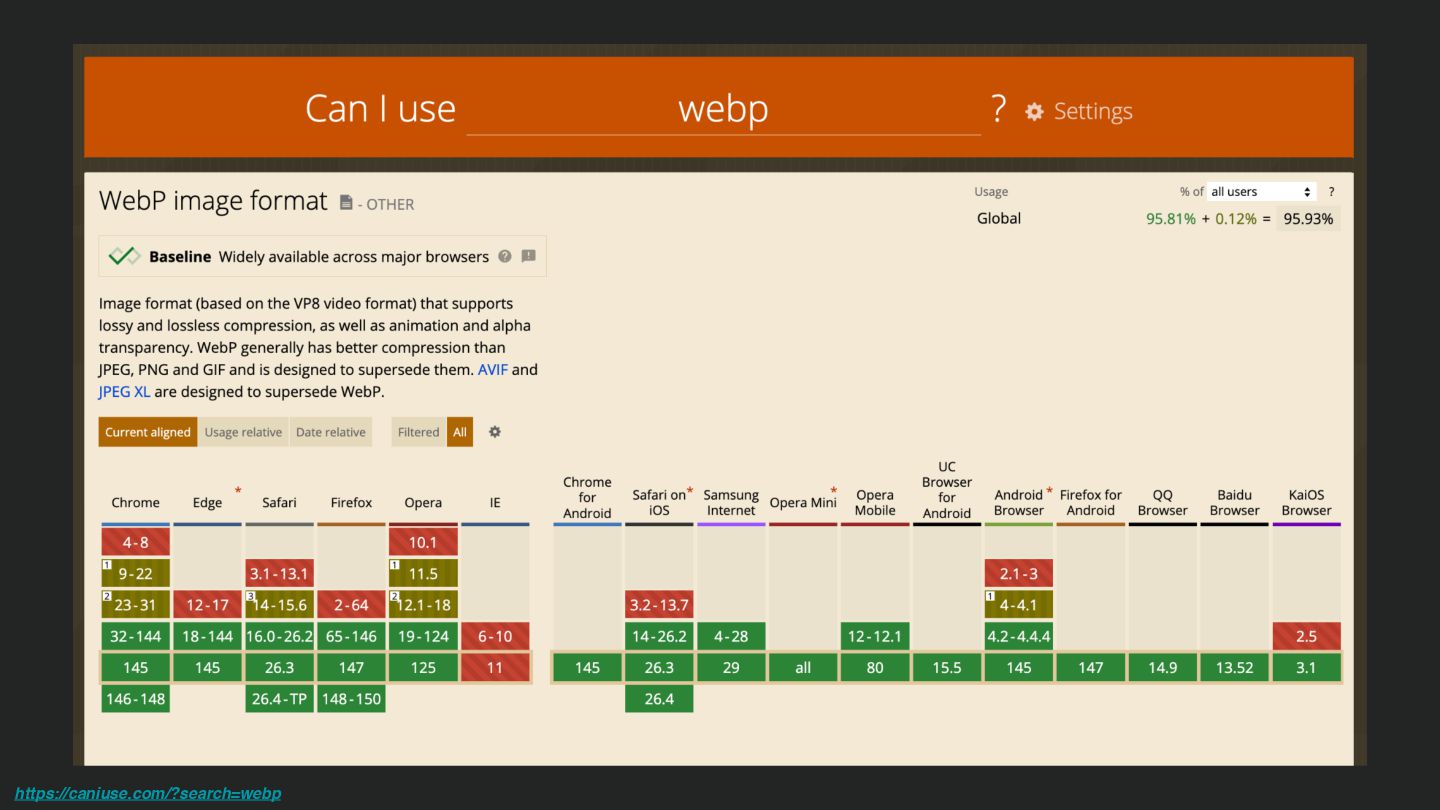Viewport: 1440px width, 810px height.
Task: Select Safari on iOS 3.2-13.7 cell
Action: 659,604
